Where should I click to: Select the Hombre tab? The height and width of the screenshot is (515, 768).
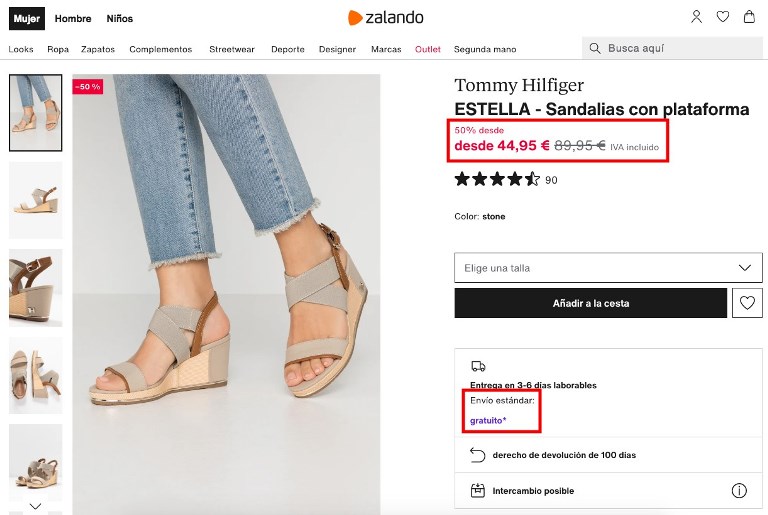click(73, 18)
